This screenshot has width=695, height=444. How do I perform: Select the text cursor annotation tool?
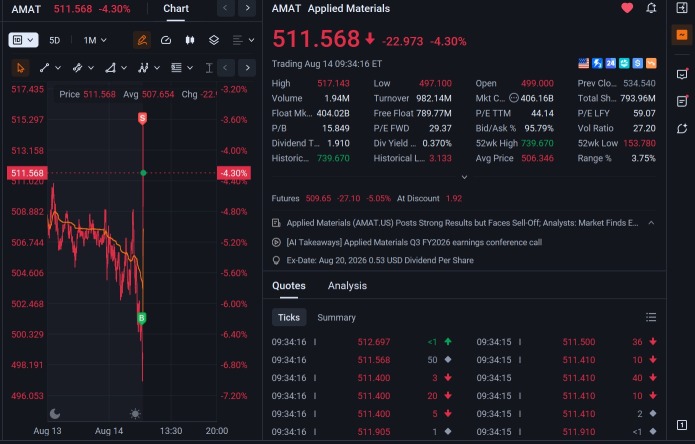point(209,68)
